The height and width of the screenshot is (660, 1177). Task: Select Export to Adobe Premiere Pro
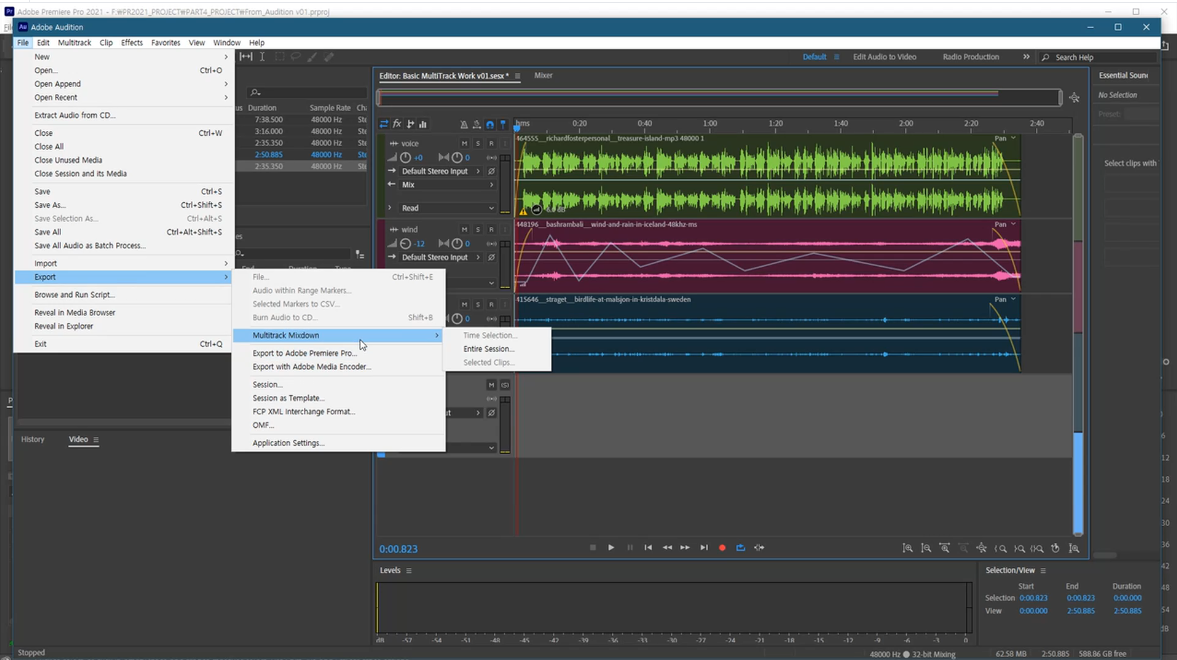[x=304, y=354]
